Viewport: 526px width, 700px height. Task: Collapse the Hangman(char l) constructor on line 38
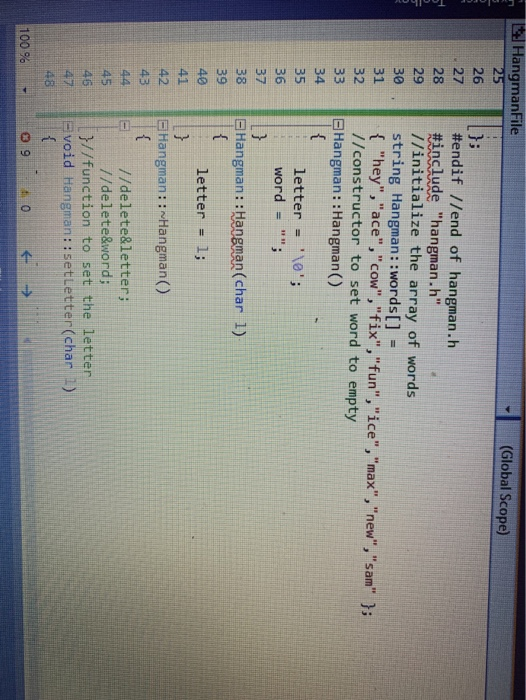241,125
